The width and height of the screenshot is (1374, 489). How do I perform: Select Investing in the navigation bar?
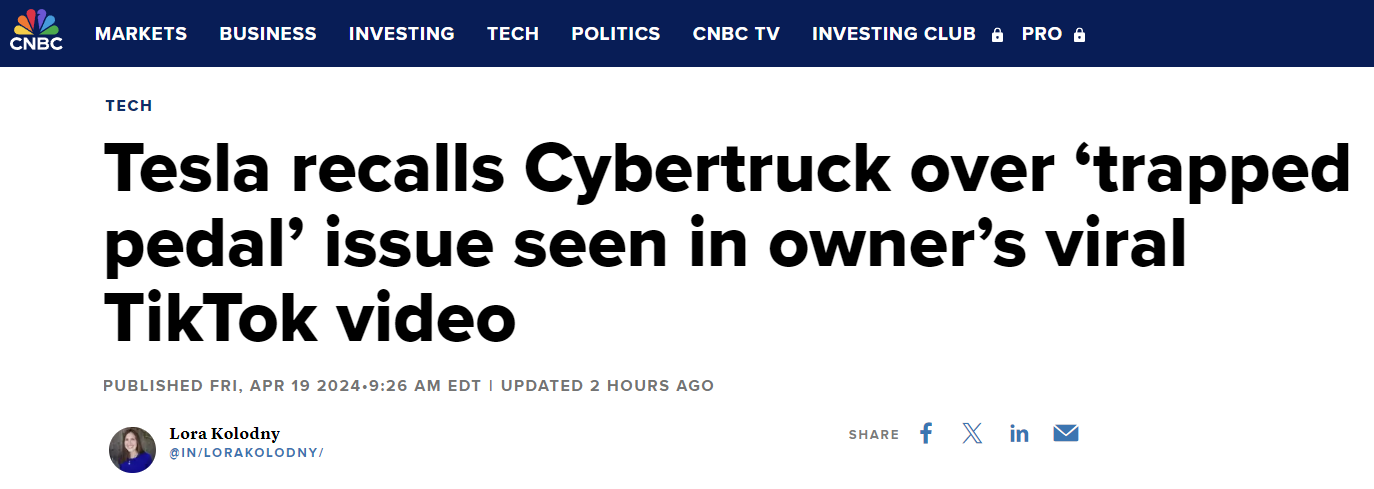click(x=401, y=34)
